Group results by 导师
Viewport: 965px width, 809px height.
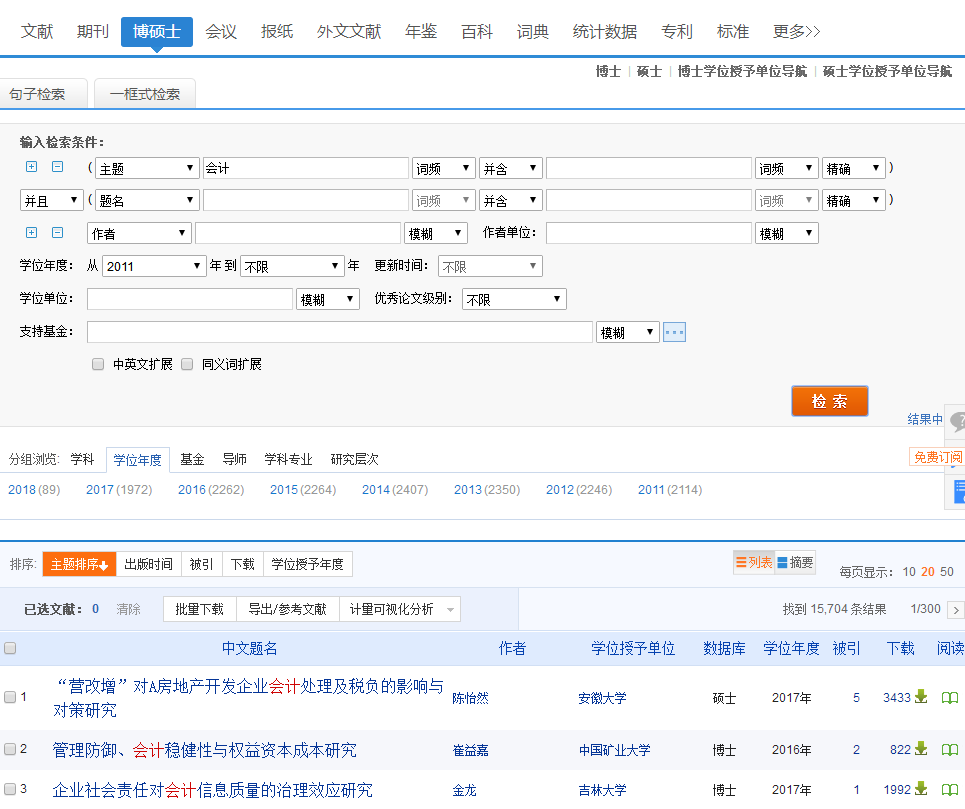[x=234, y=459]
